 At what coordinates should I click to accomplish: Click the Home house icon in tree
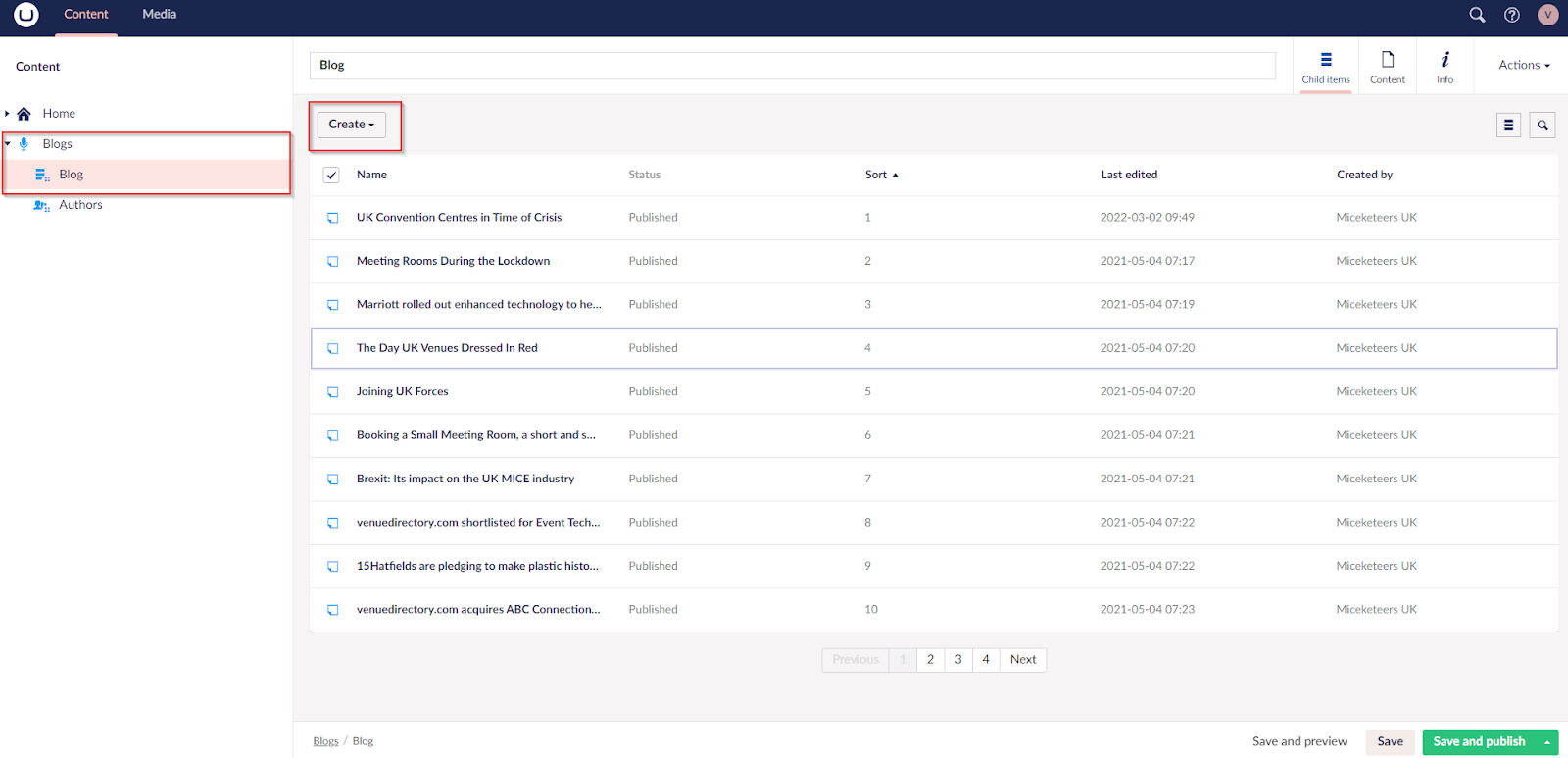[x=24, y=114]
